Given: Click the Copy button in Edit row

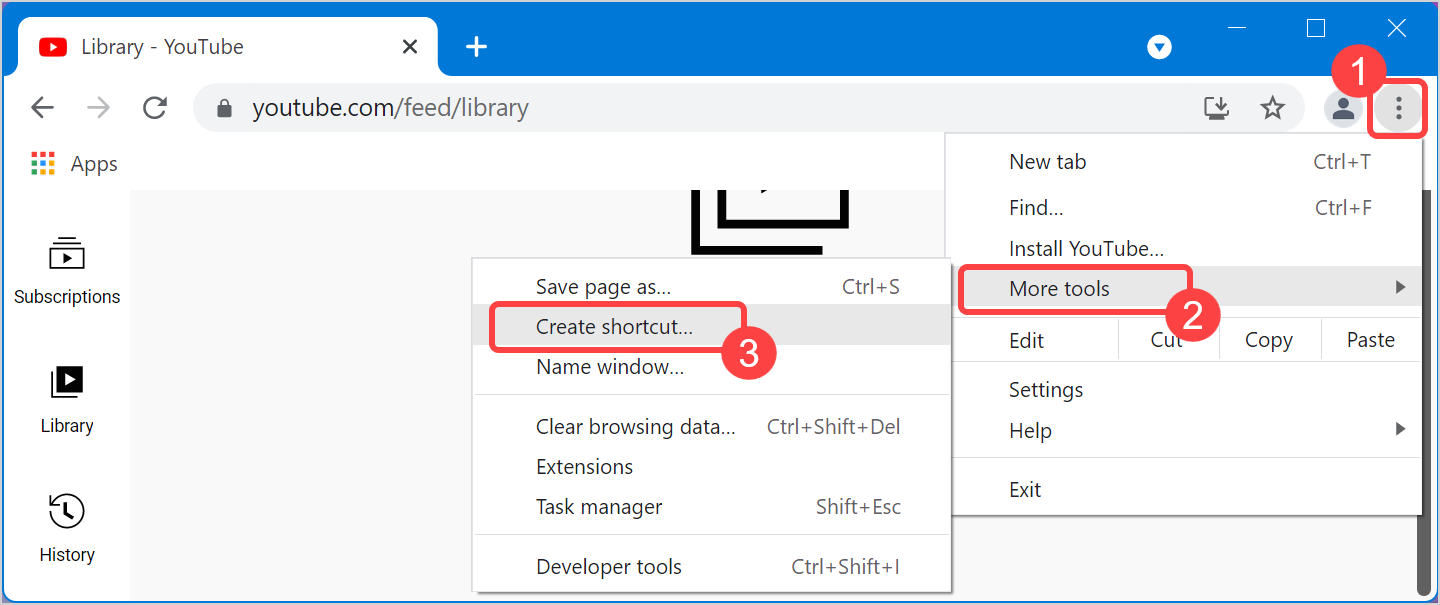Looking at the screenshot, I should click(1268, 340).
